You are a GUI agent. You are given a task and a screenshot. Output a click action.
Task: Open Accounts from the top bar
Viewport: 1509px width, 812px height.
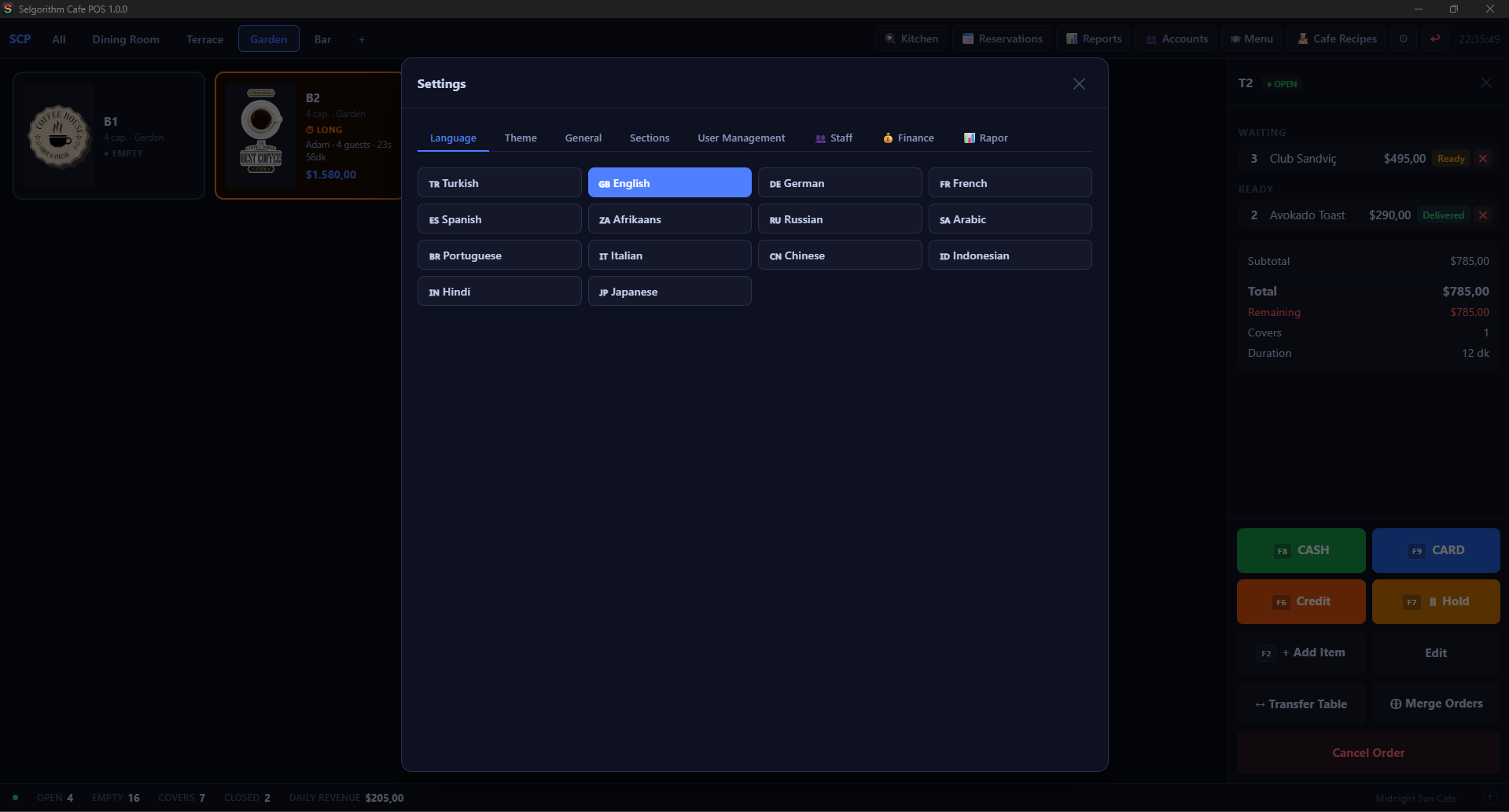(x=1176, y=39)
